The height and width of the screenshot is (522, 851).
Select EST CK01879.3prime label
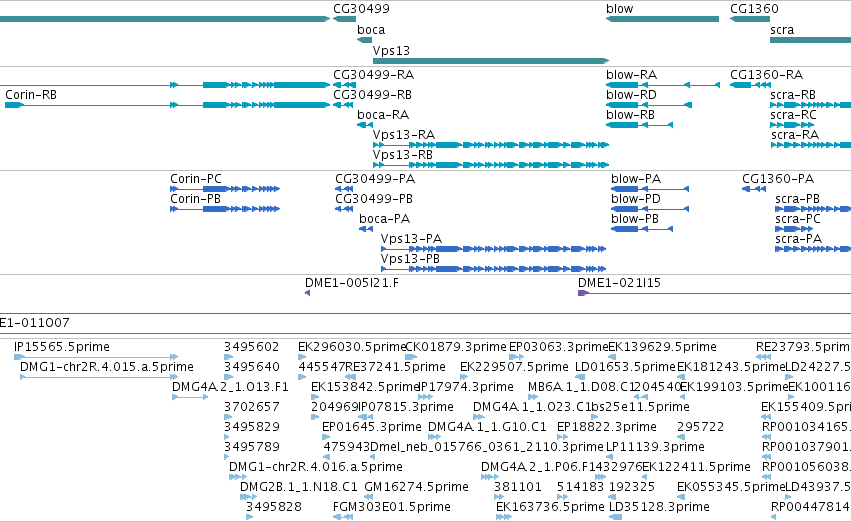[x=456, y=347]
